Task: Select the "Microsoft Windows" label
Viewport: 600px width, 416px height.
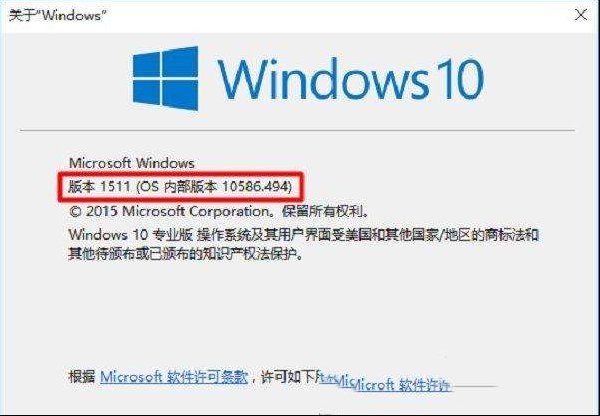Action: click(x=132, y=163)
